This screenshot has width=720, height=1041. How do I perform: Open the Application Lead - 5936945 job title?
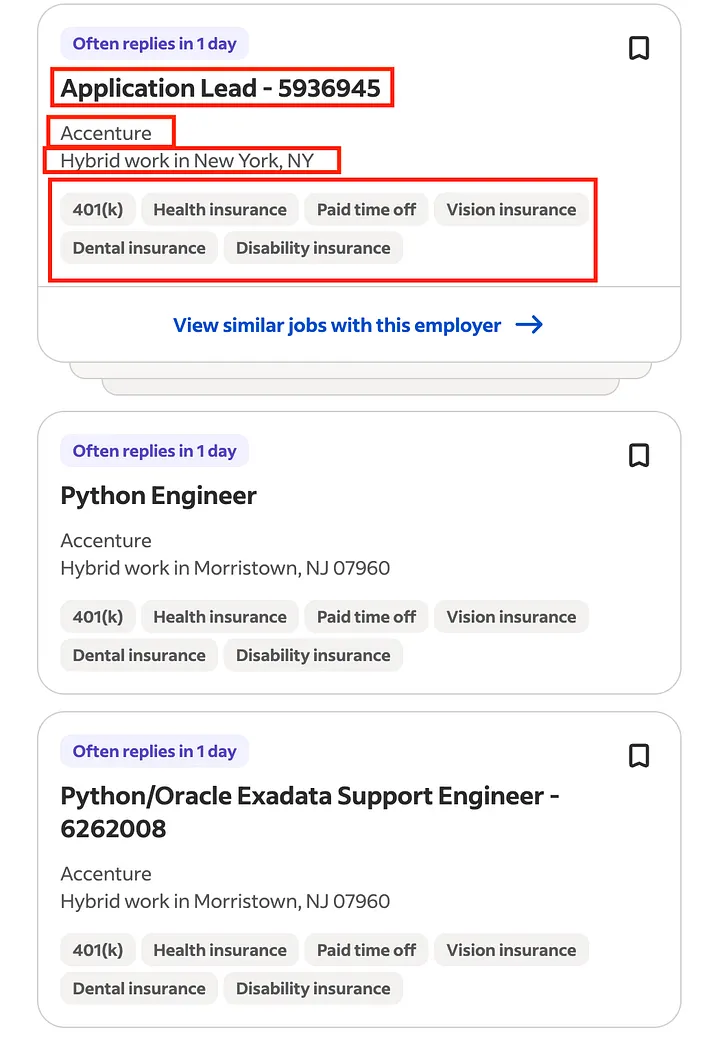[221, 88]
